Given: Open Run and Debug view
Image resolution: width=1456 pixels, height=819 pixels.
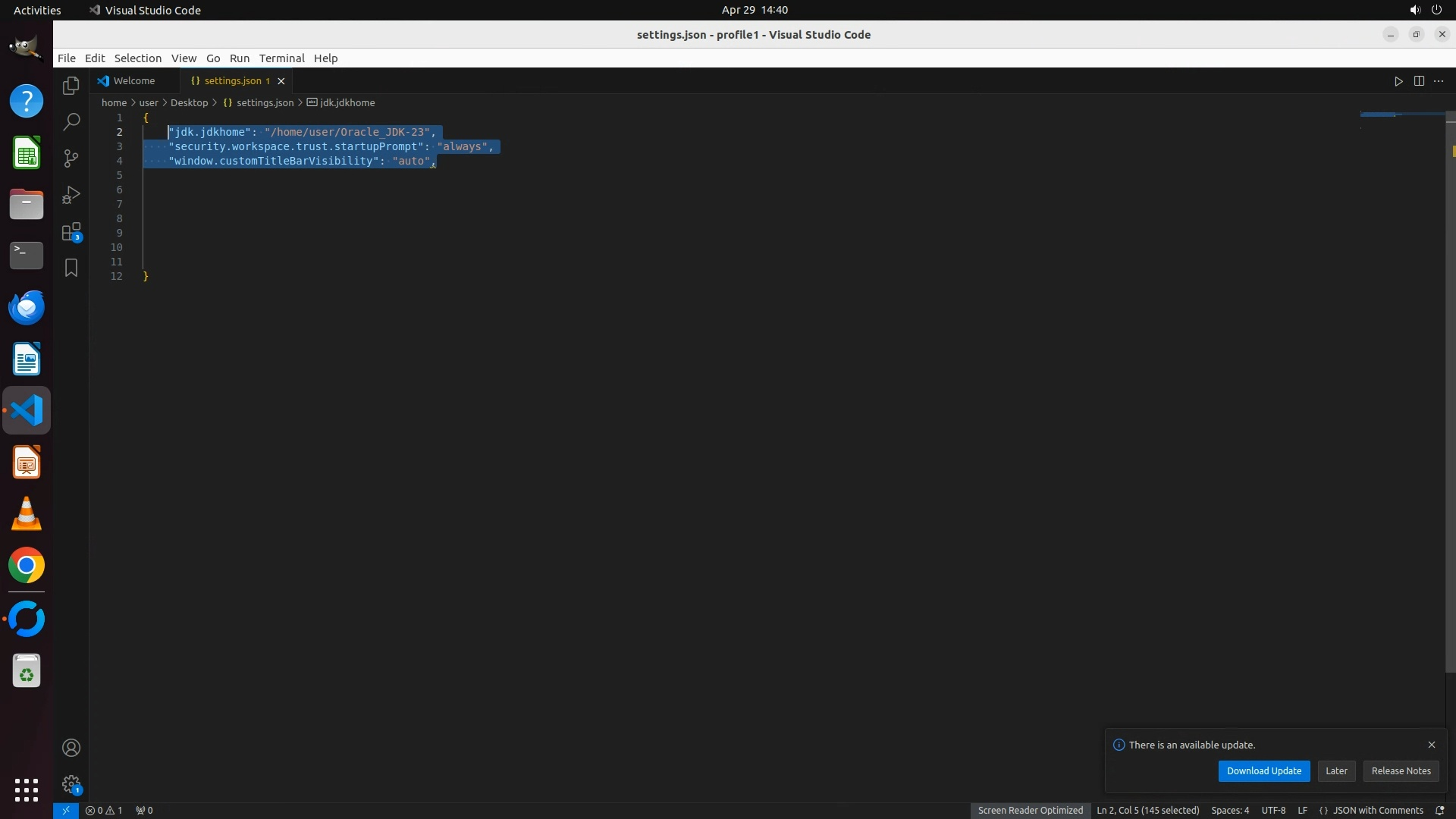Looking at the screenshot, I should click(71, 195).
